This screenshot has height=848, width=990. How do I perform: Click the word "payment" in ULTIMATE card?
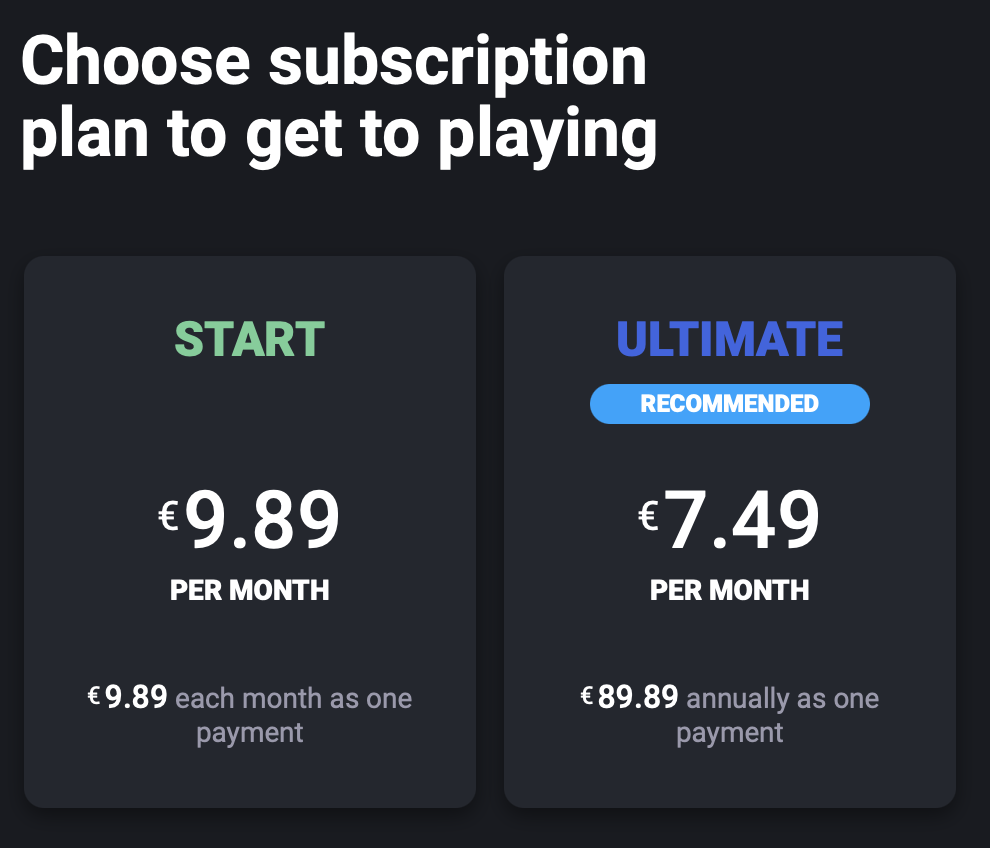pyautogui.click(x=730, y=734)
